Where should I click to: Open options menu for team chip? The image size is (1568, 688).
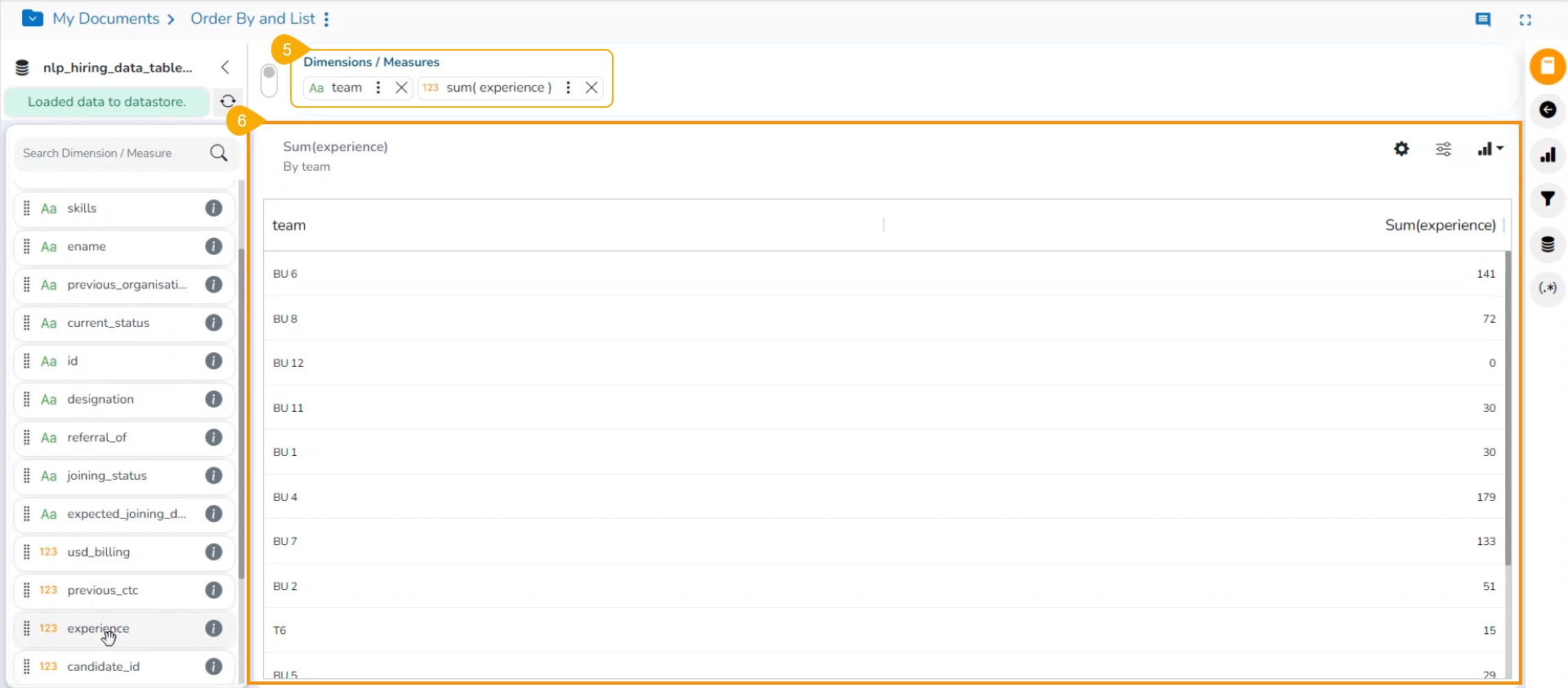click(x=378, y=87)
